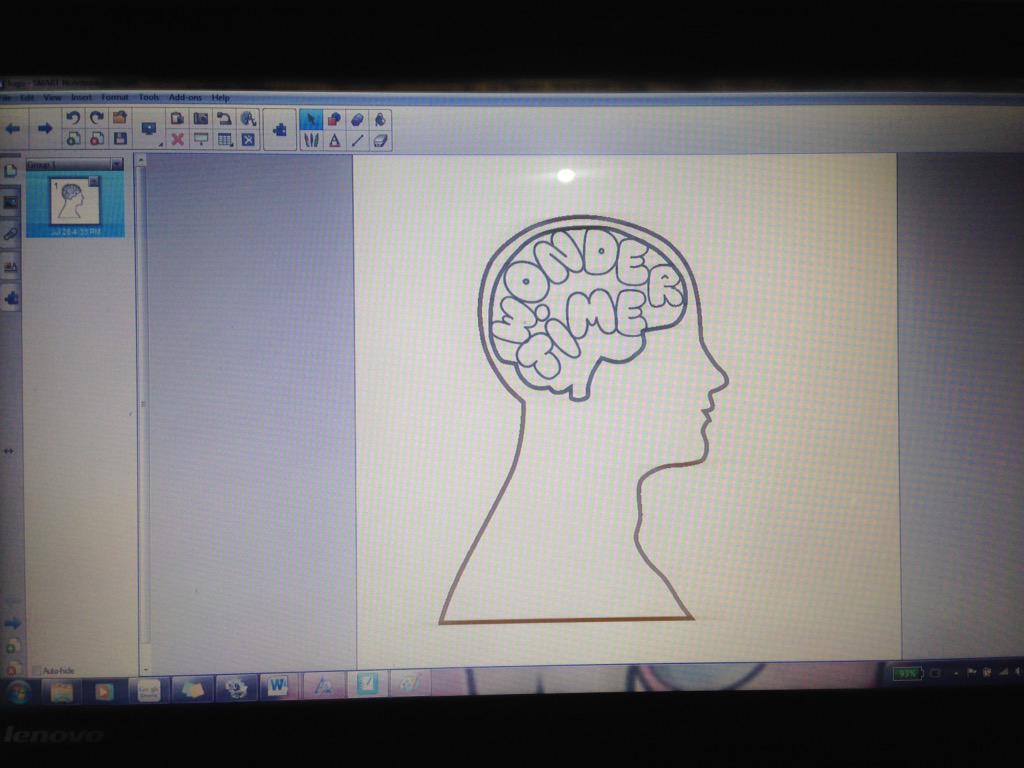Open Windows Explorer from the taskbar
The width and height of the screenshot is (1024, 768).
[61, 691]
